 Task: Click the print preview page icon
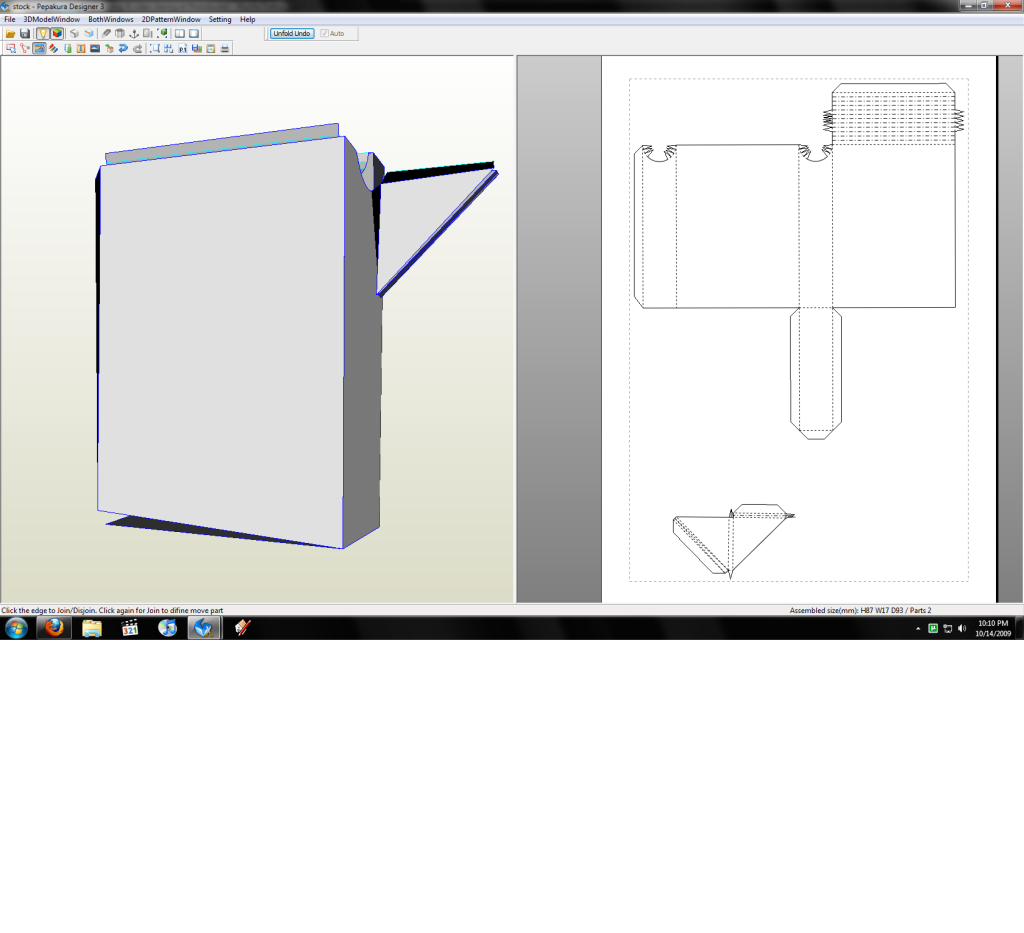pyautogui.click(x=211, y=48)
